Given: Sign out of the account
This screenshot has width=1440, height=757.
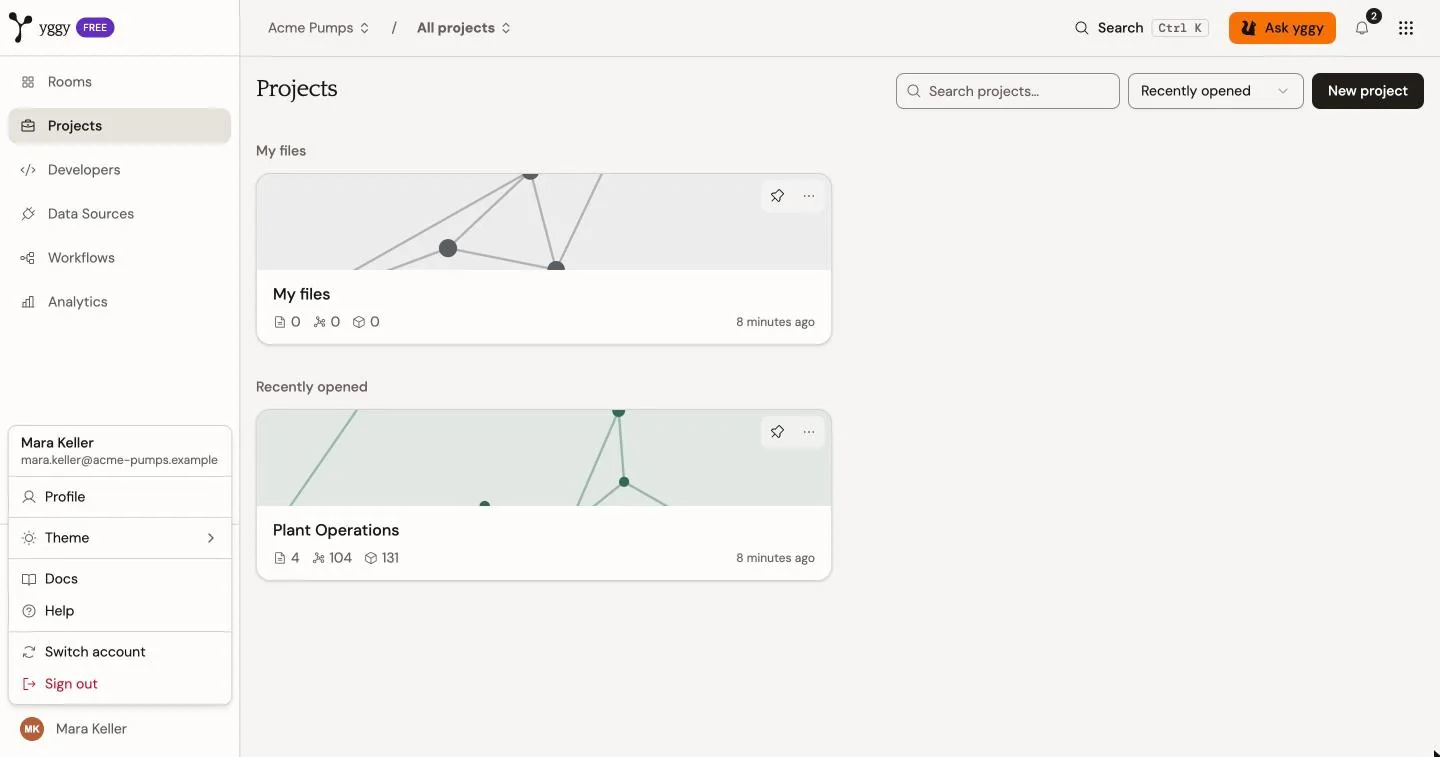Looking at the screenshot, I should (x=120, y=684).
